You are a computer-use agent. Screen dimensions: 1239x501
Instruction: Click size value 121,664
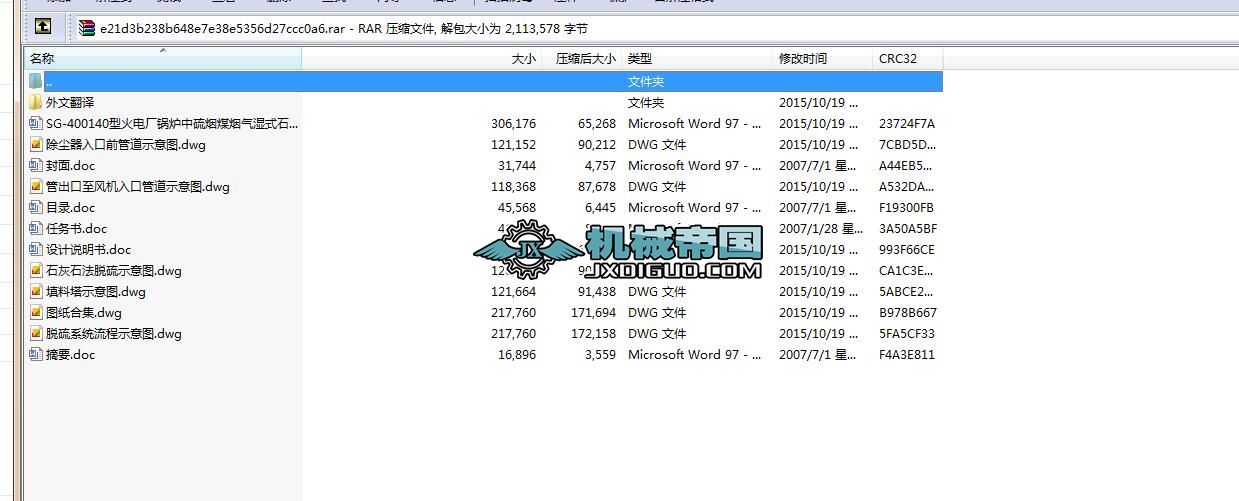click(x=514, y=291)
